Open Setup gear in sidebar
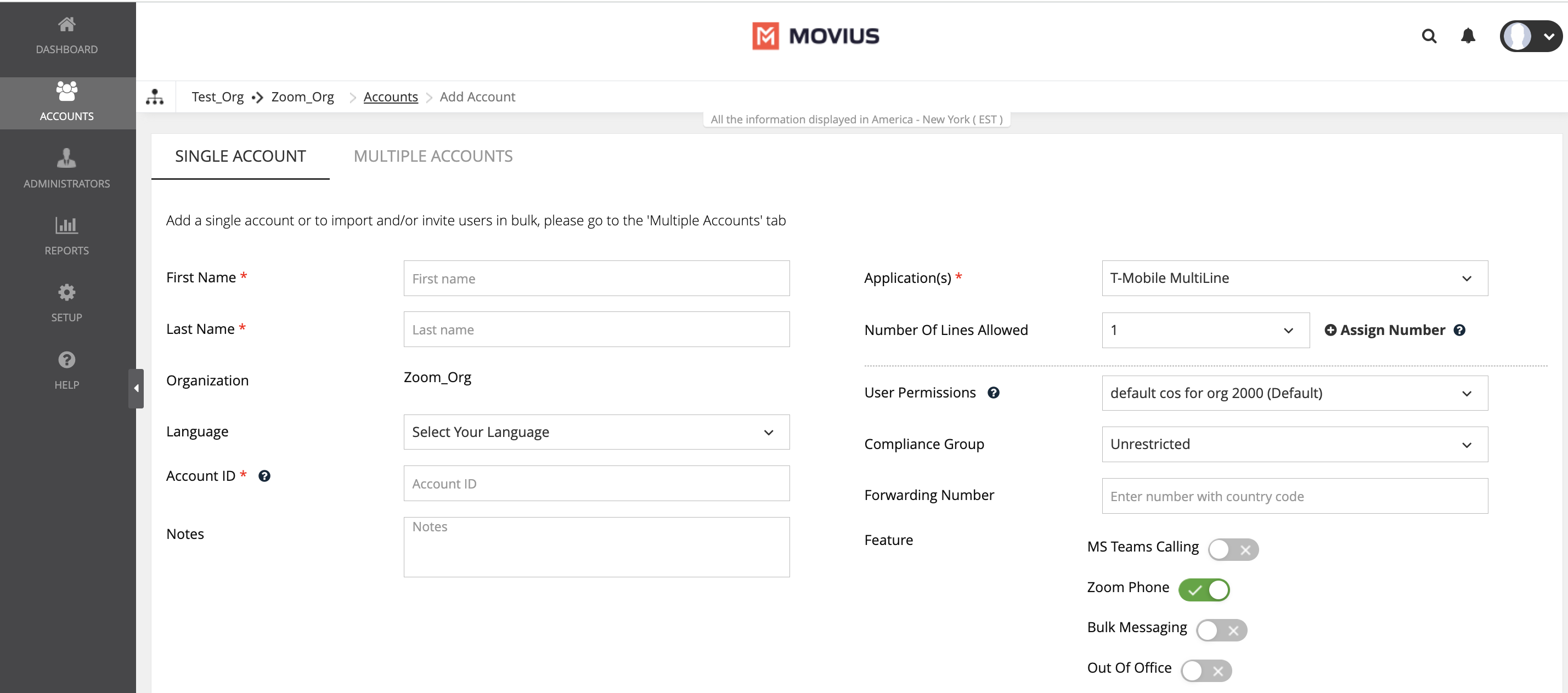1568x693 pixels. coord(67,303)
